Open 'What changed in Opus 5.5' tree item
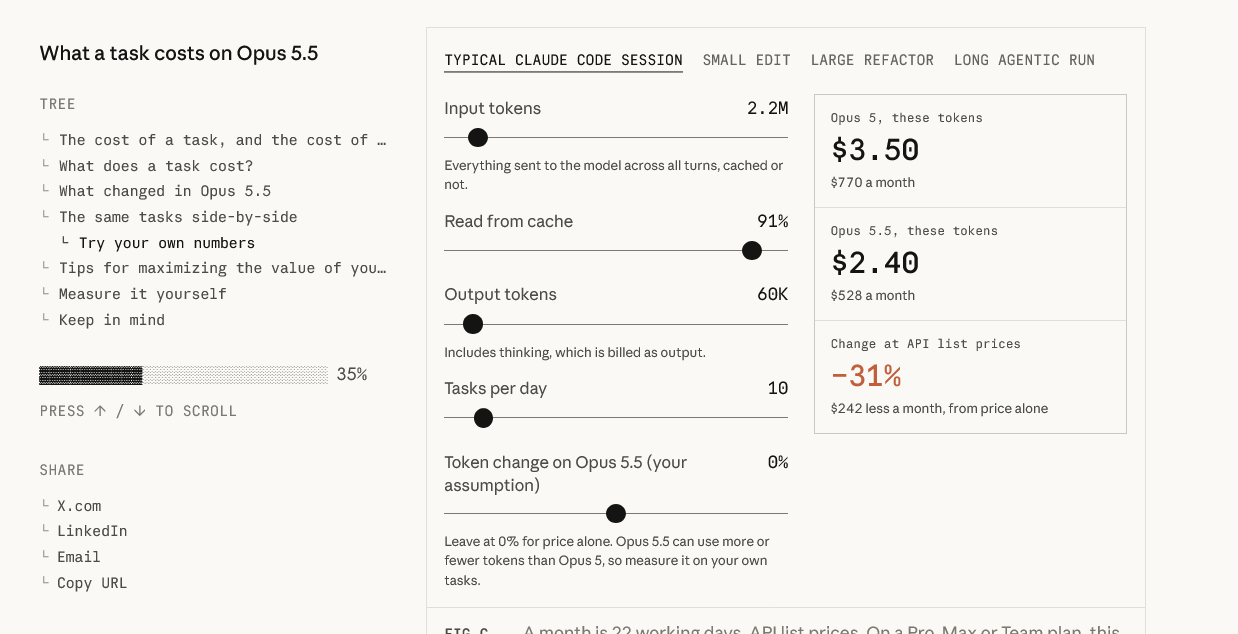This screenshot has height=634, width=1238. (165, 191)
